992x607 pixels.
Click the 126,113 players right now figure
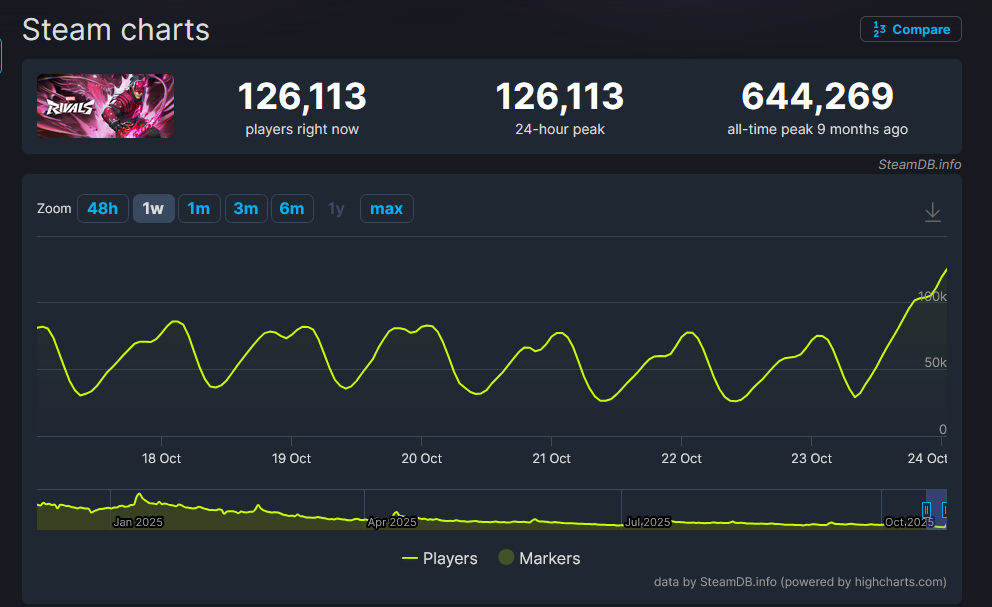coord(302,96)
